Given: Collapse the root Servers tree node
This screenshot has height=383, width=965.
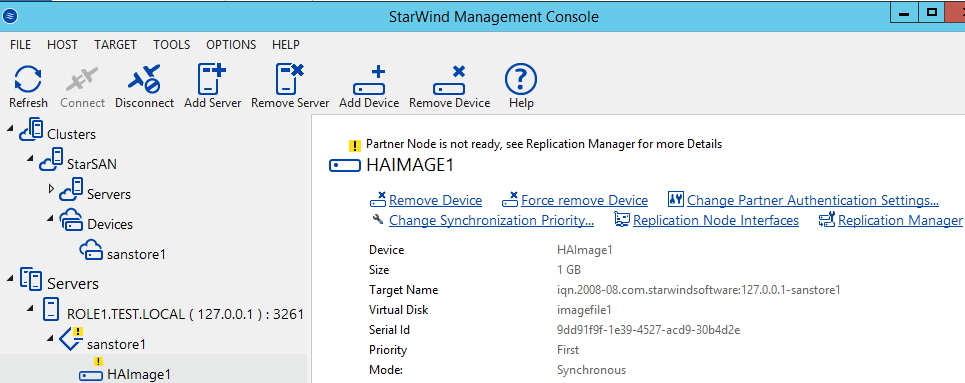Looking at the screenshot, I should 10,278.
